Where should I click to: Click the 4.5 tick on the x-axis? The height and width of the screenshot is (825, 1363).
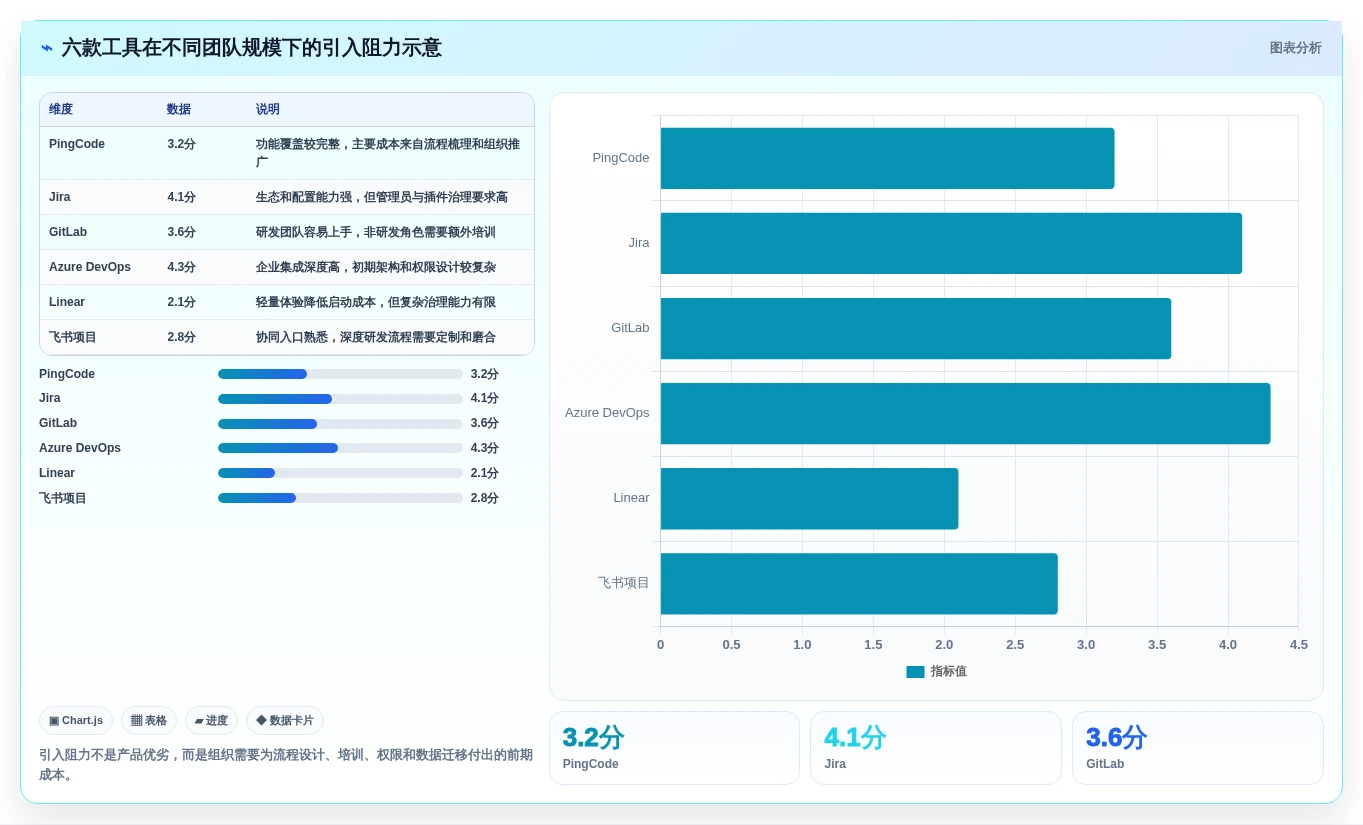click(x=1298, y=645)
